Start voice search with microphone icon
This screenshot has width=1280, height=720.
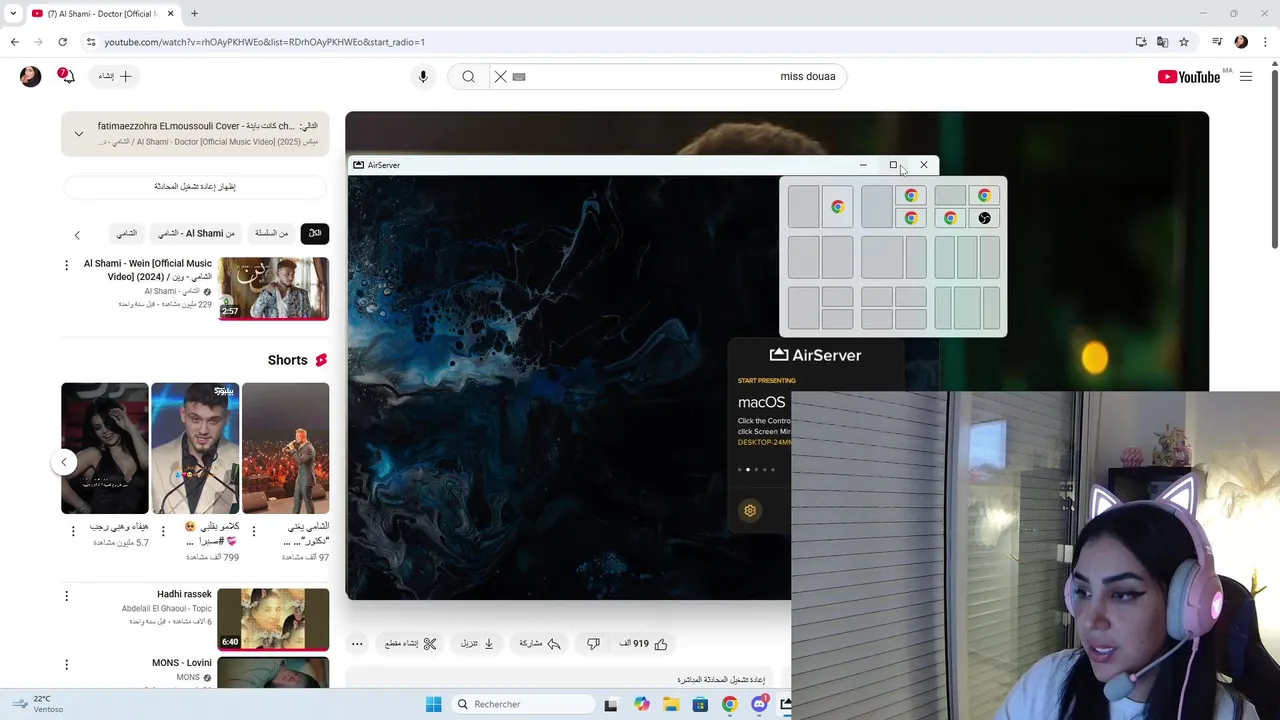pyautogui.click(x=423, y=76)
